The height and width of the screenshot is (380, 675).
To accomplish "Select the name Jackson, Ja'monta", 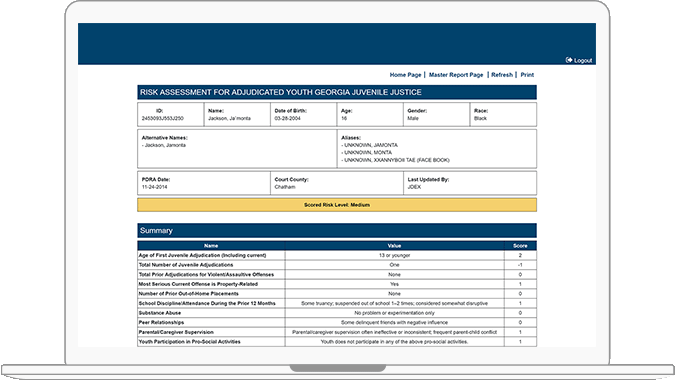I will point(229,118).
